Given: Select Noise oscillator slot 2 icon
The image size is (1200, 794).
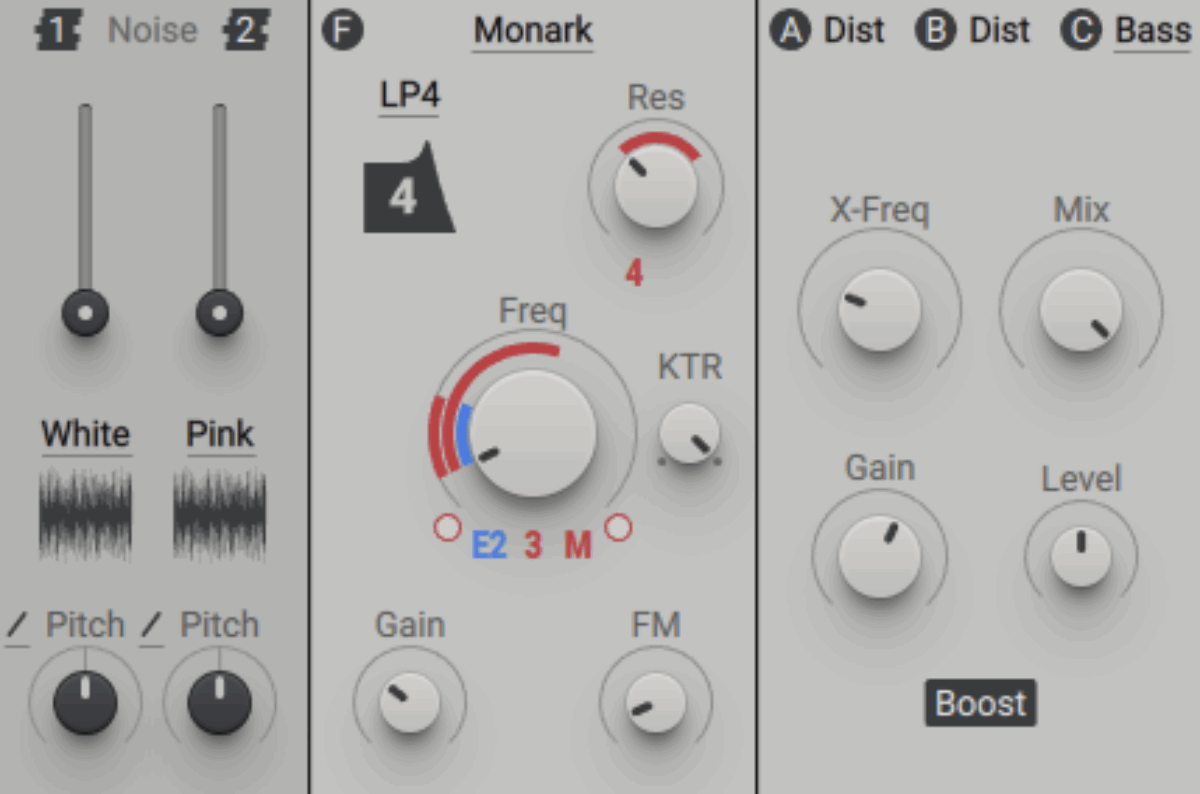Looking at the screenshot, I should tap(246, 31).
